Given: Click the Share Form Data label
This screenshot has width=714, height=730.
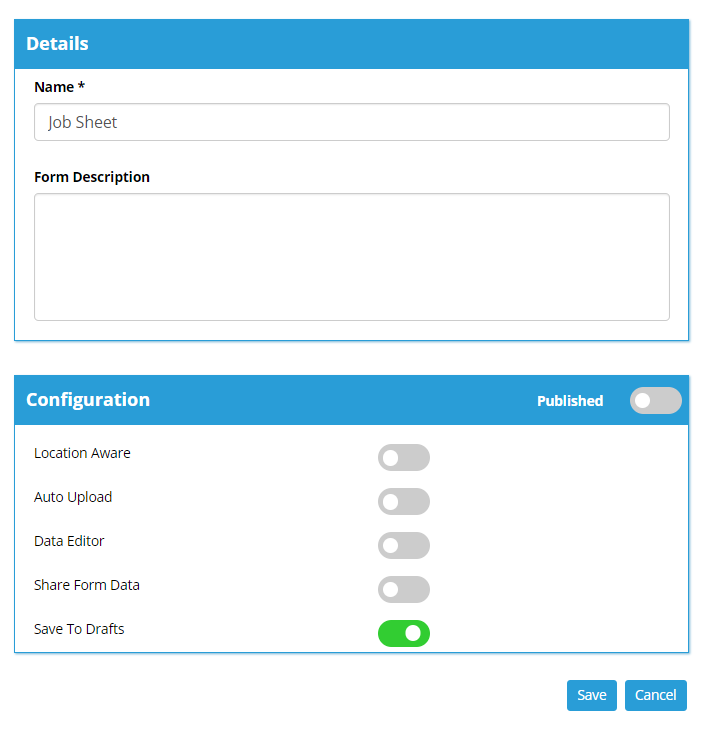Looking at the screenshot, I should [87, 585].
